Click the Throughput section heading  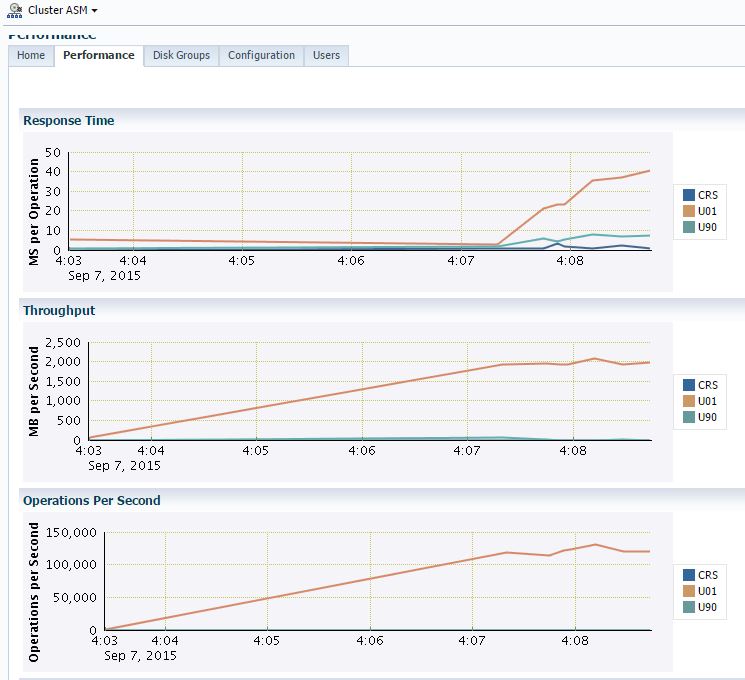pyautogui.click(x=59, y=310)
